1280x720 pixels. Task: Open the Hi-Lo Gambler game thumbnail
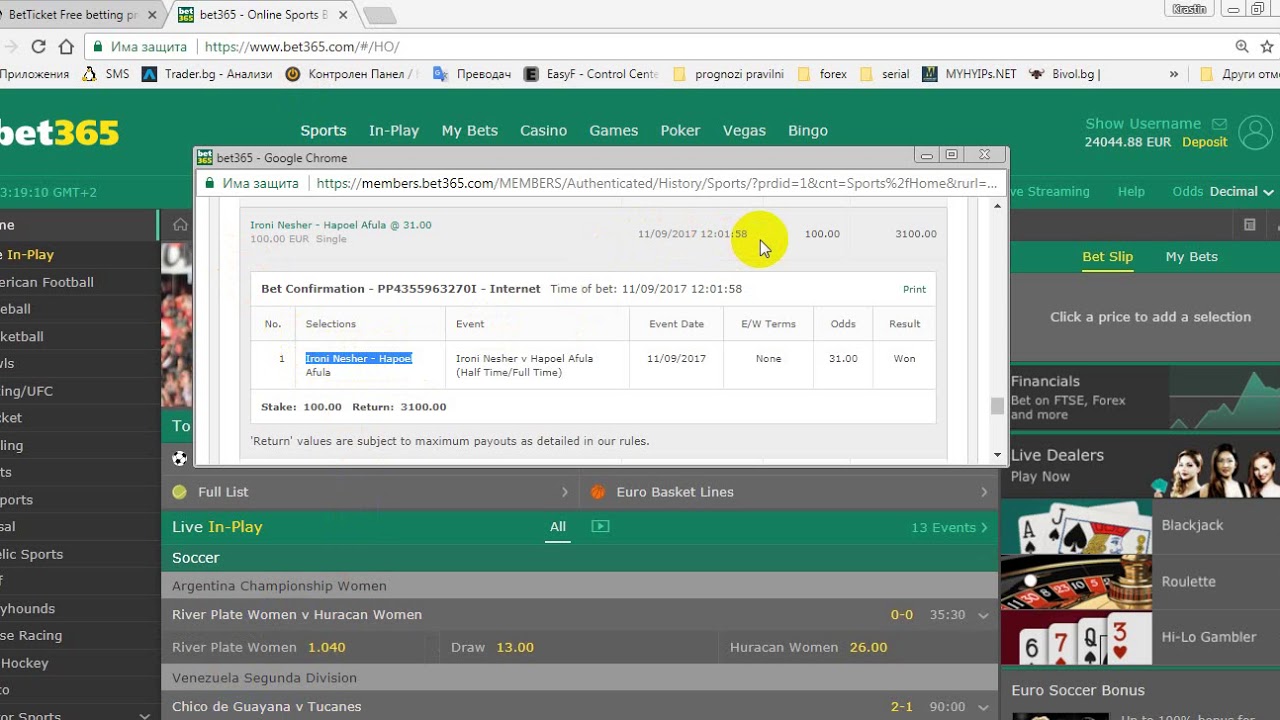(x=1076, y=638)
